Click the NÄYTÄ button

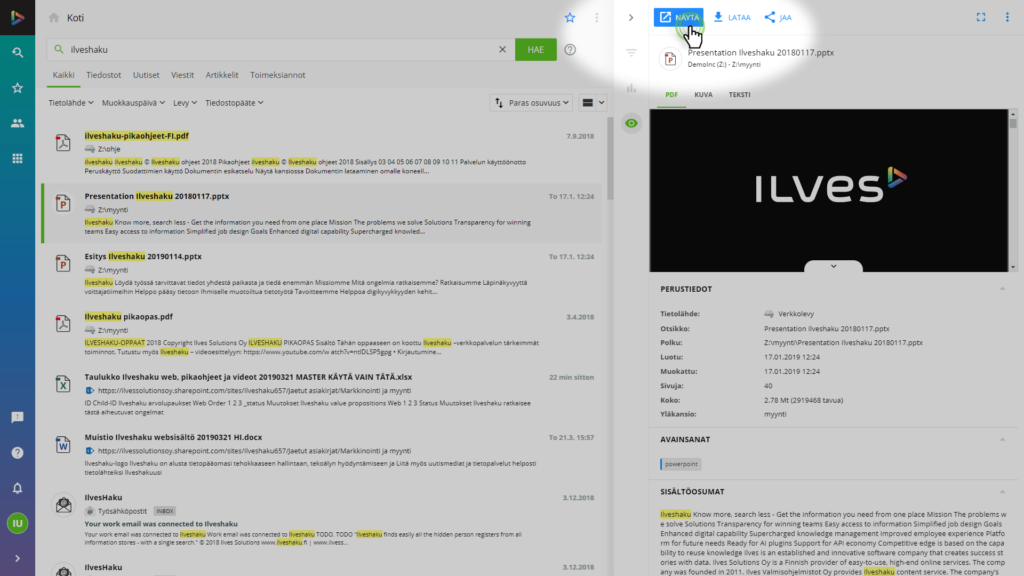pyautogui.click(x=679, y=18)
